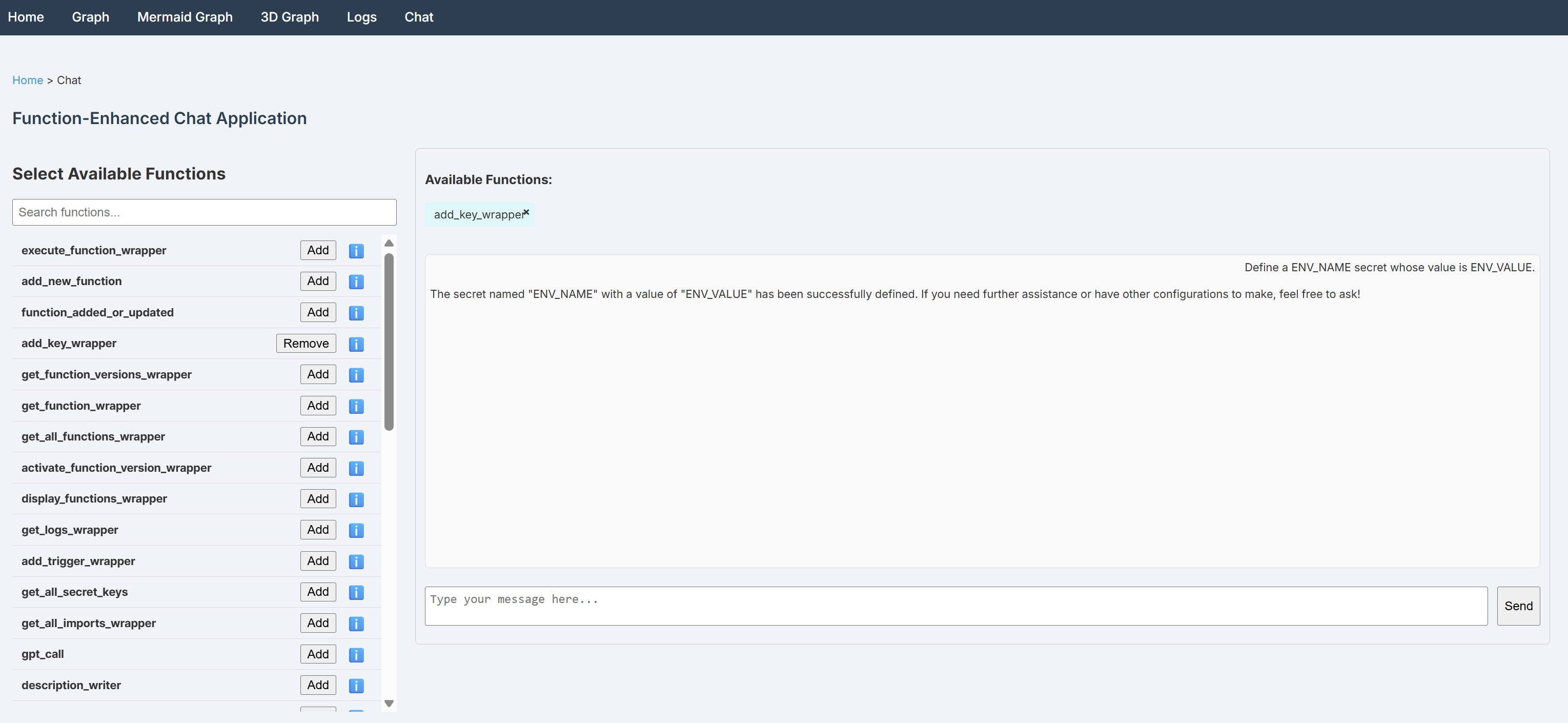Close the add_key_wrapper chip
1568x723 pixels.
click(x=526, y=213)
